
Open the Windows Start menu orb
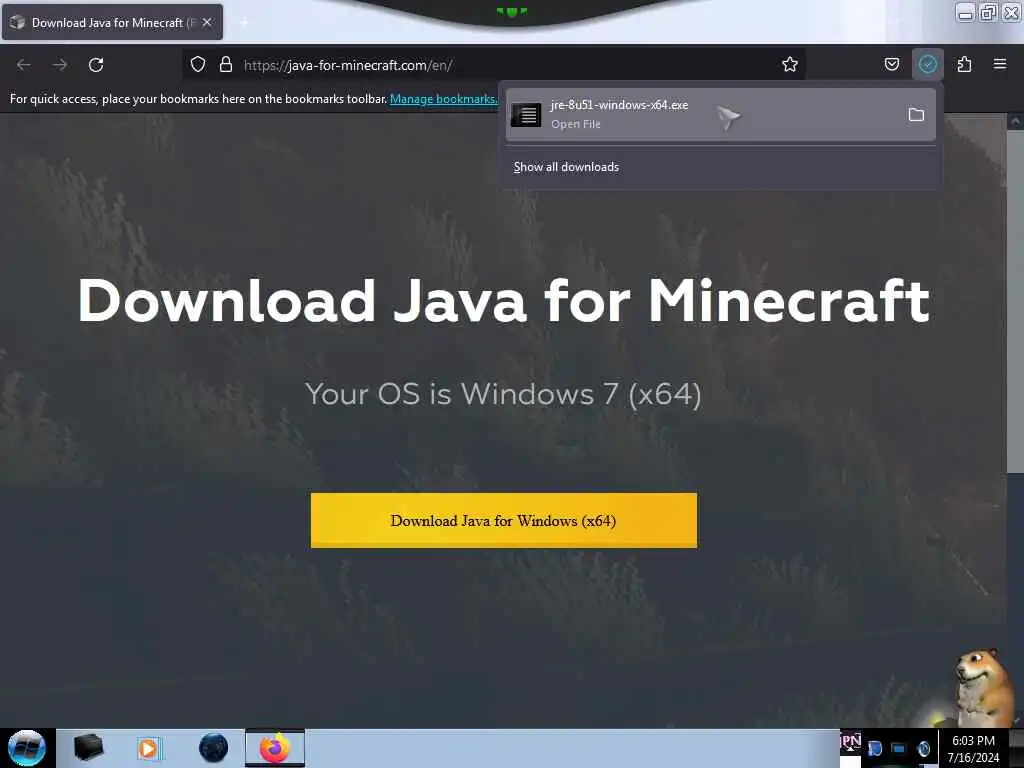click(27, 748)
